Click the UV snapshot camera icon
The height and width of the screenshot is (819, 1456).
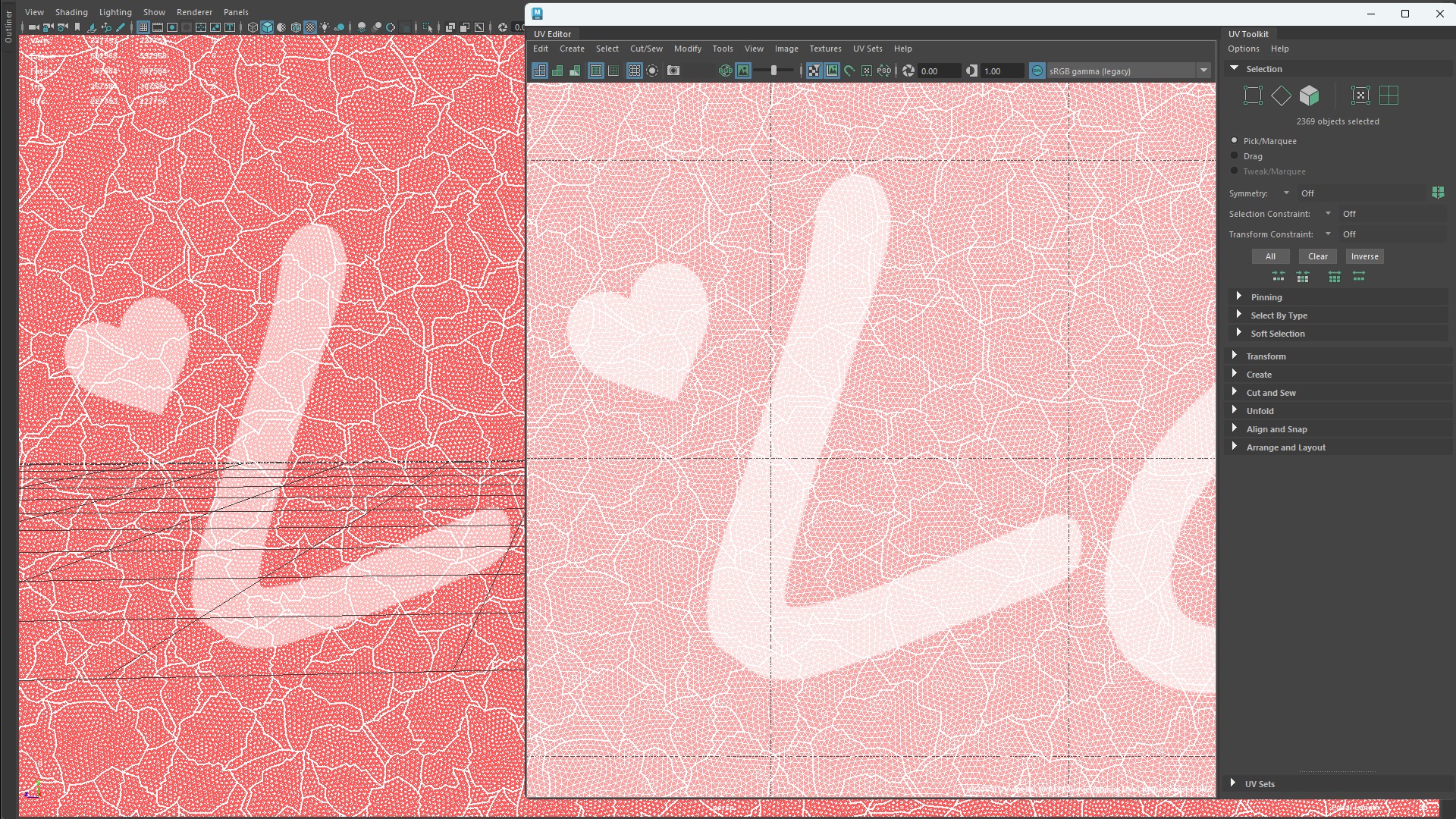pos(673,71)
